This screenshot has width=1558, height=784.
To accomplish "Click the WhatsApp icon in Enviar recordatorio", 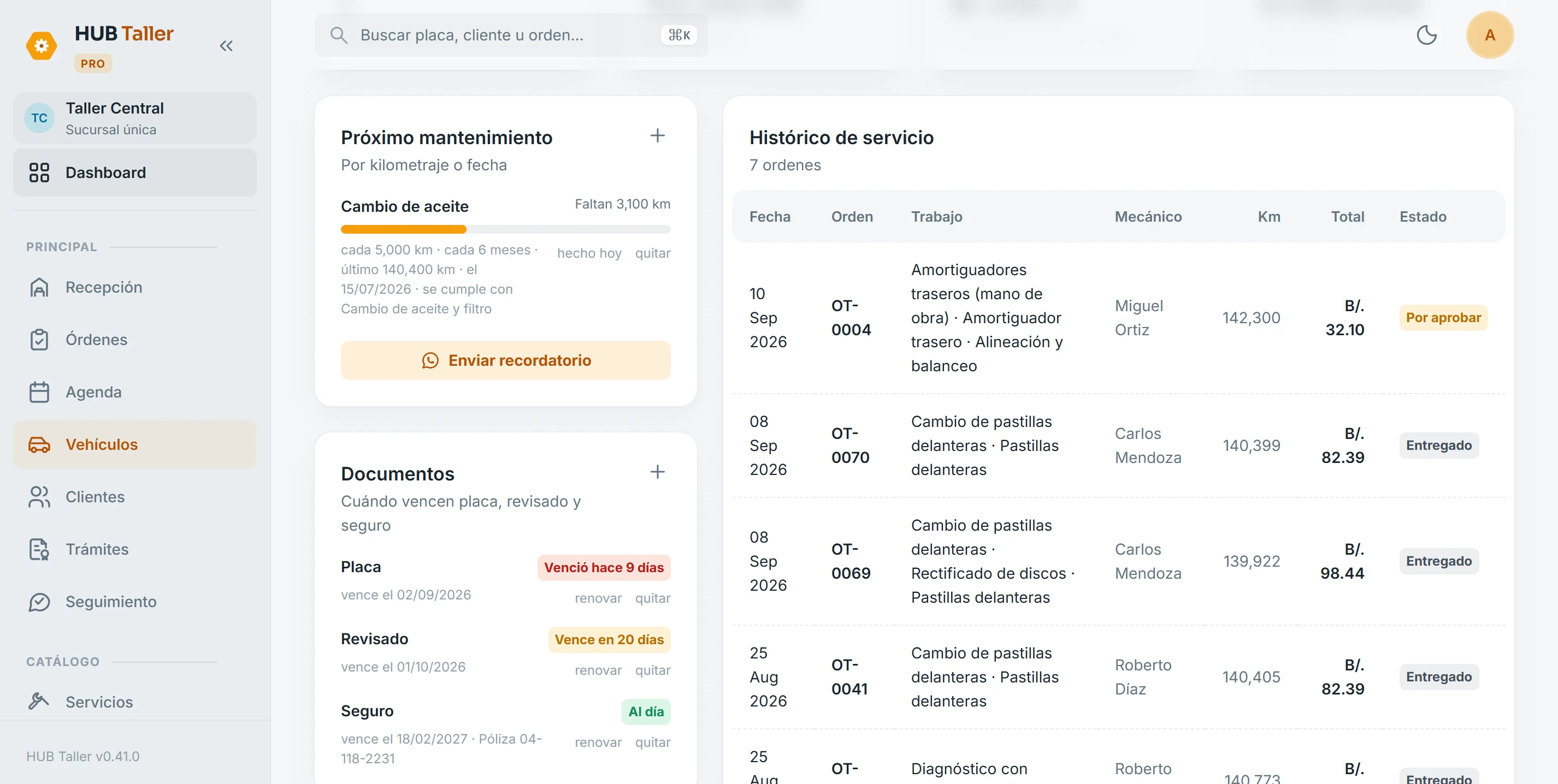I will [430, 360].
